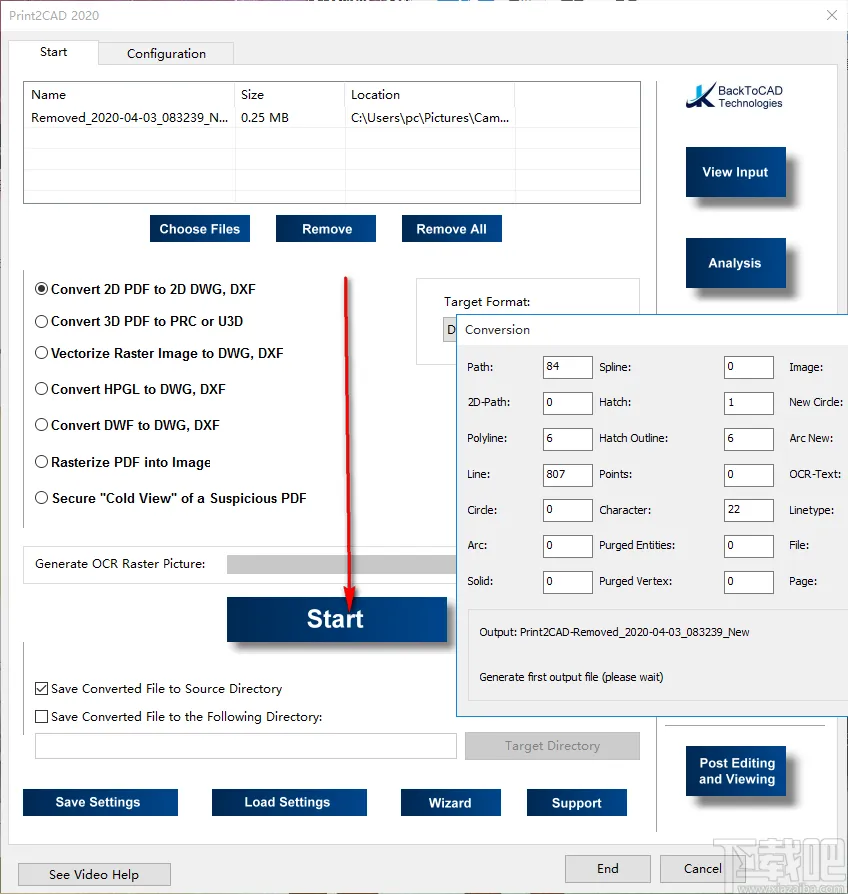Screen dimensions: 848x894
Task: Click the Conversion dialog title
Action: tap(497, 330)
